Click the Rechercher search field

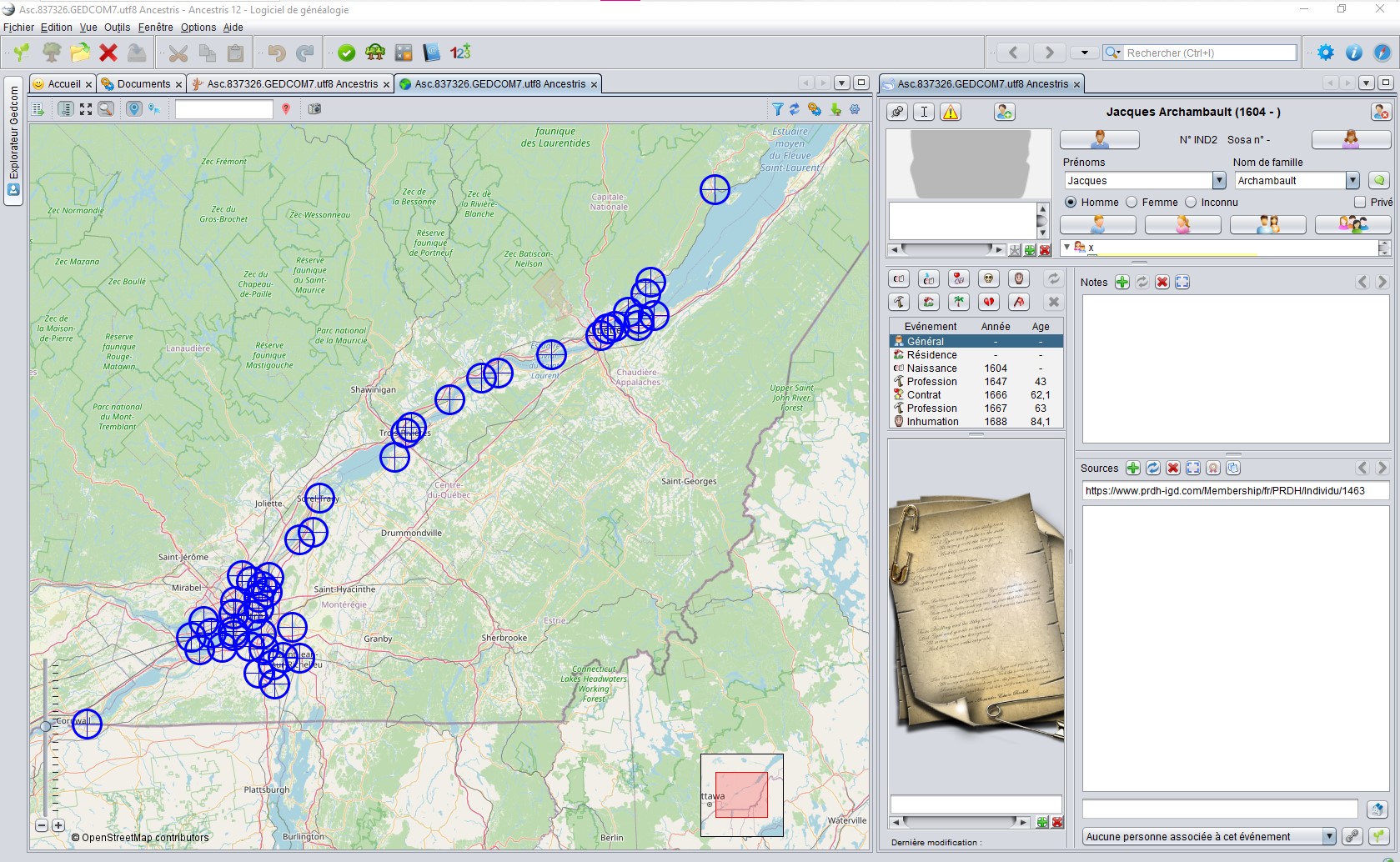coord(1209,53)
